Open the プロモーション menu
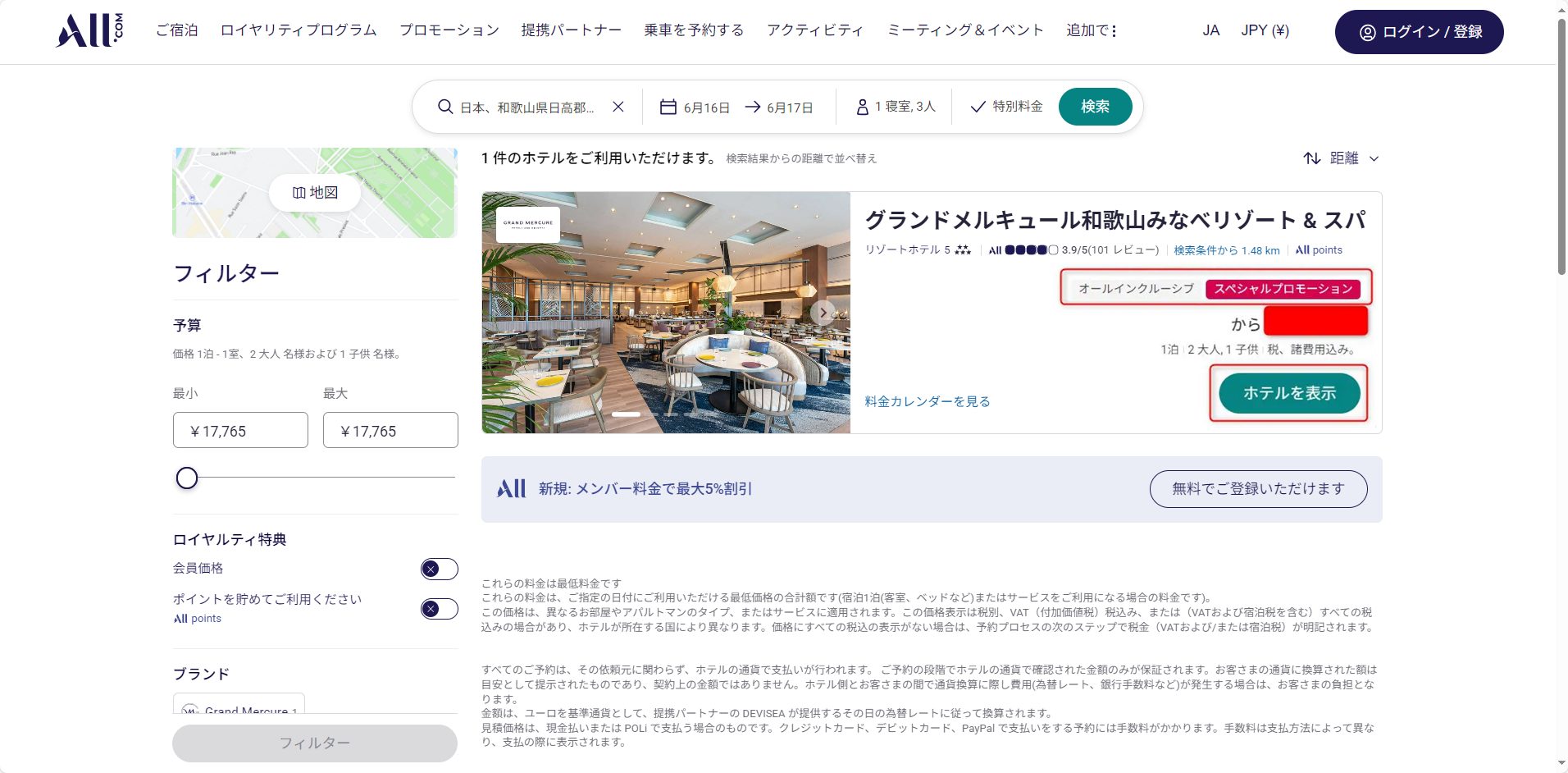The height and width of the screenshot is (773, 1568). click(x=449, y=30)
